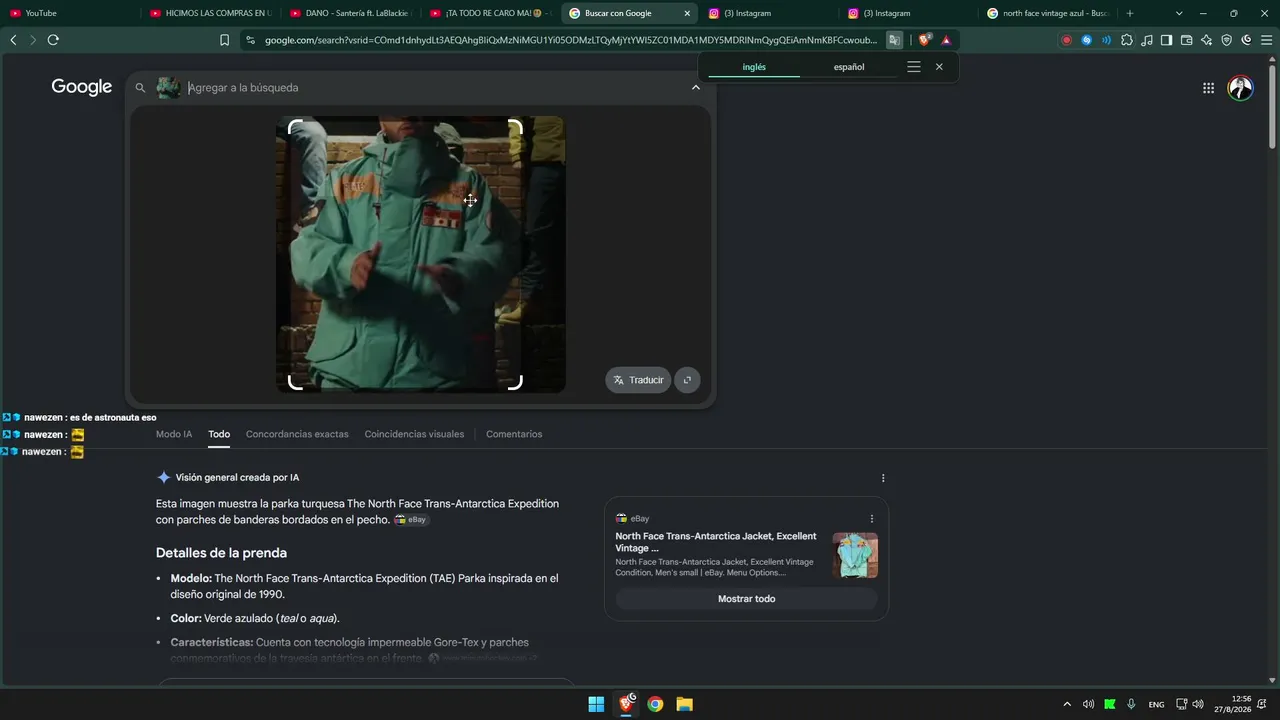Image resolution: width=1280 pixels, height=720 pixels.
Task: Close the Buscar con Google tab
Action: (x=687, y=13)
